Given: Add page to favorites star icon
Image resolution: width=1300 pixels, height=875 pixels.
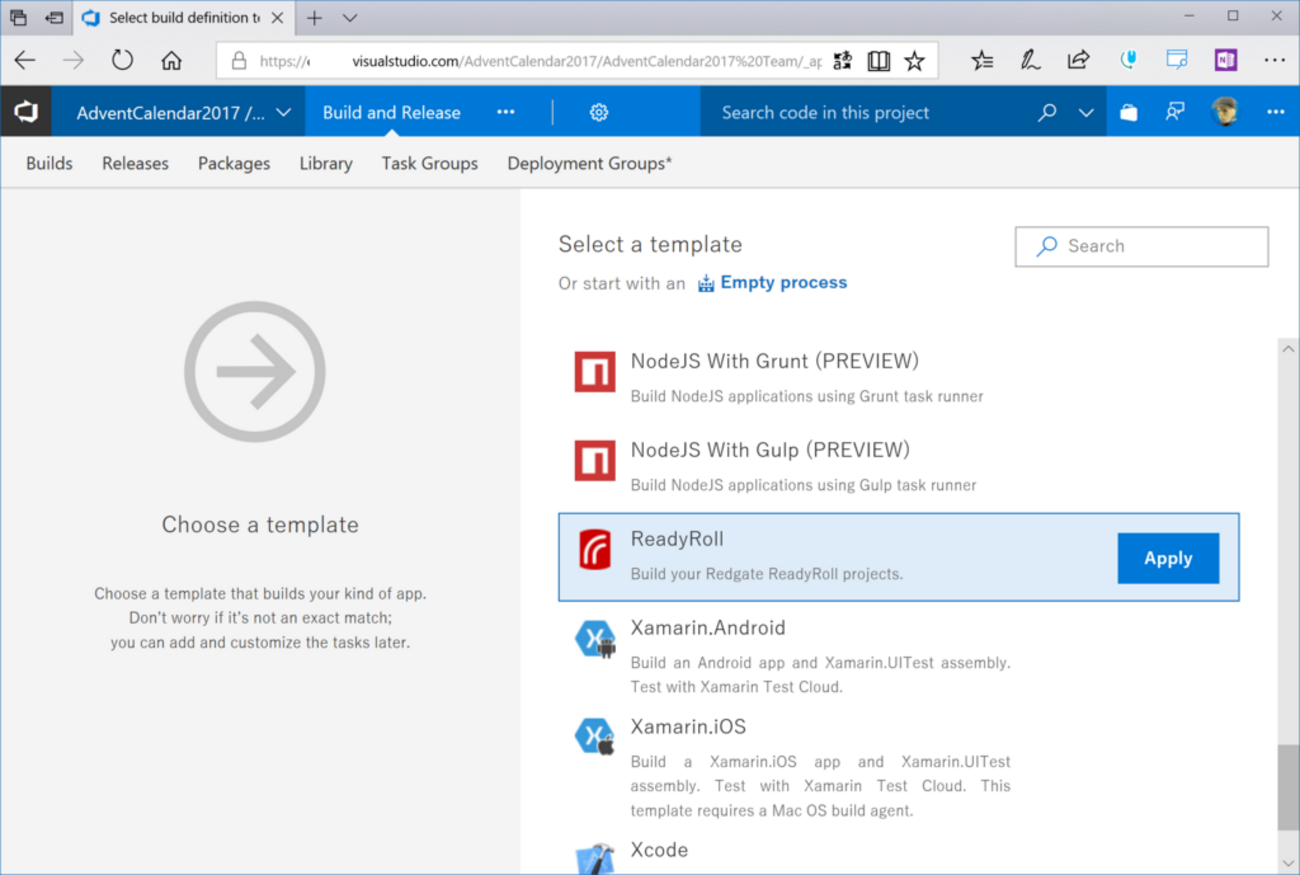Looking at the screenshot, I should pos(914,61).
